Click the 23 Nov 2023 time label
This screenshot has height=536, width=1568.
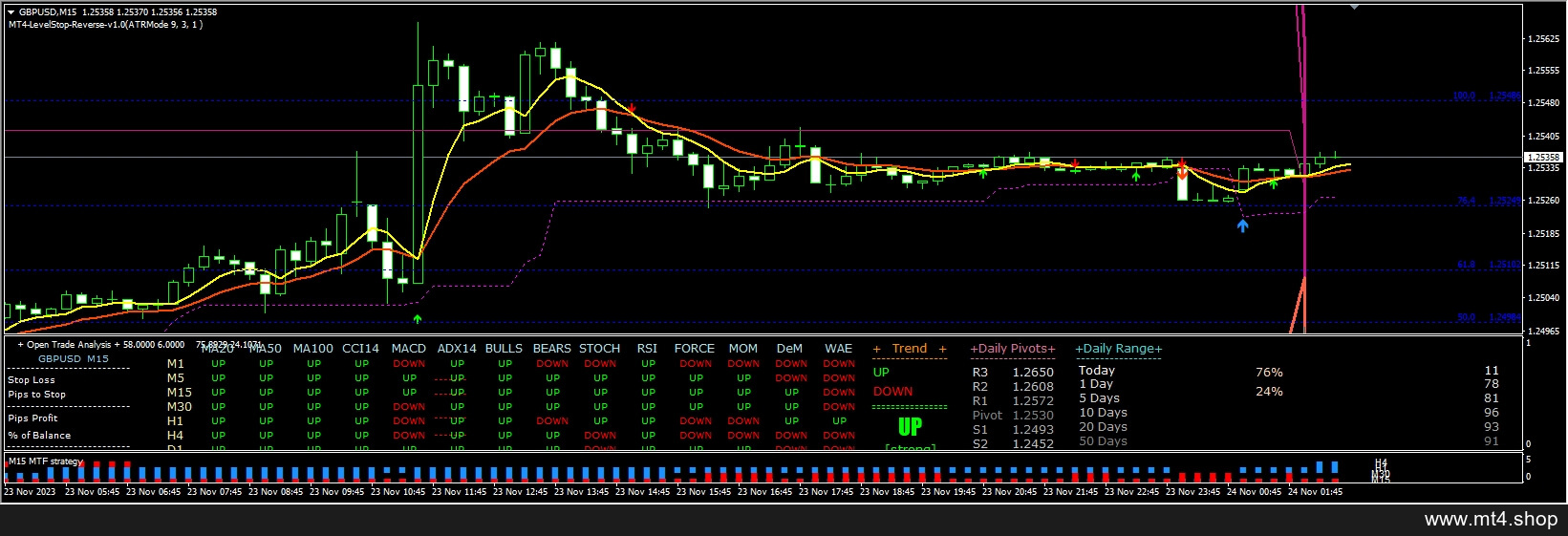[30, 492]
